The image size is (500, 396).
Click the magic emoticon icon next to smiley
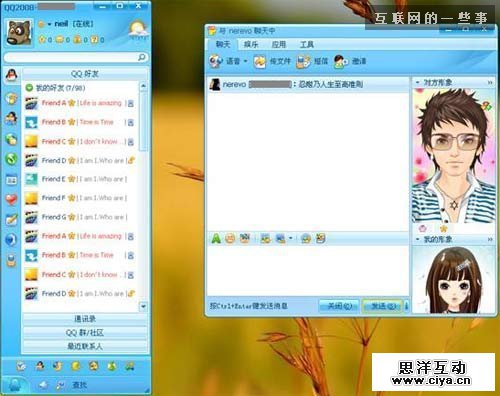(x=245, y=238)
